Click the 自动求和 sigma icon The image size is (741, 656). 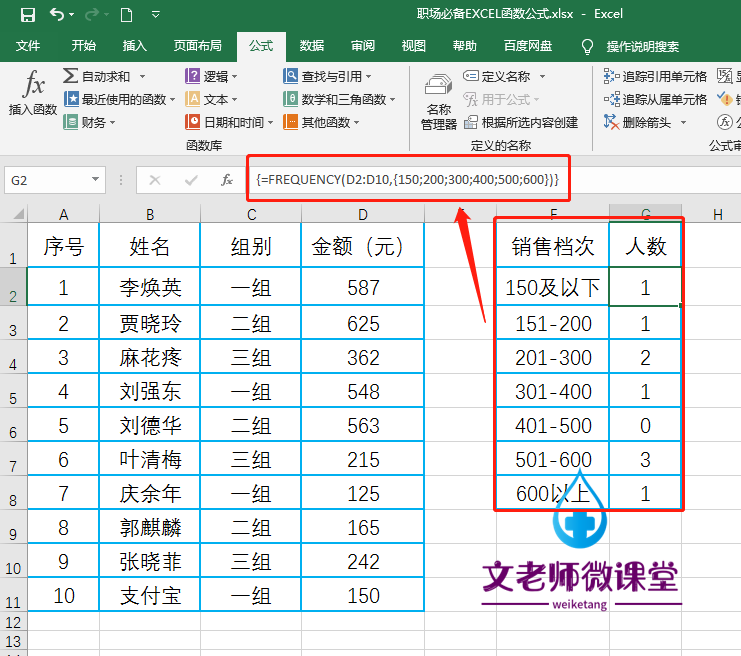coord(70,76)
